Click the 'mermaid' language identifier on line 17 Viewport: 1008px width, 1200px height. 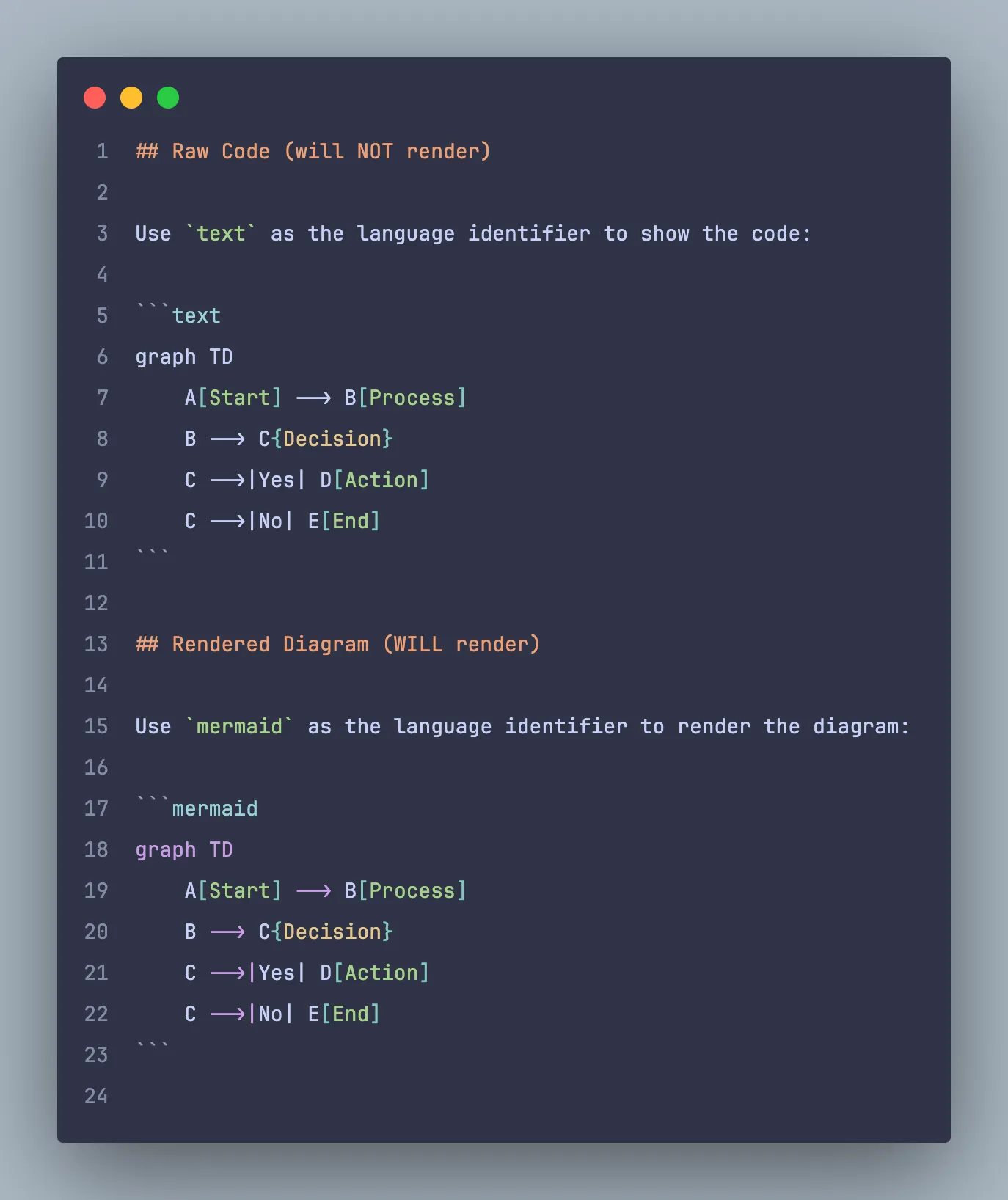pyautogui.click(x=215, y=808)
